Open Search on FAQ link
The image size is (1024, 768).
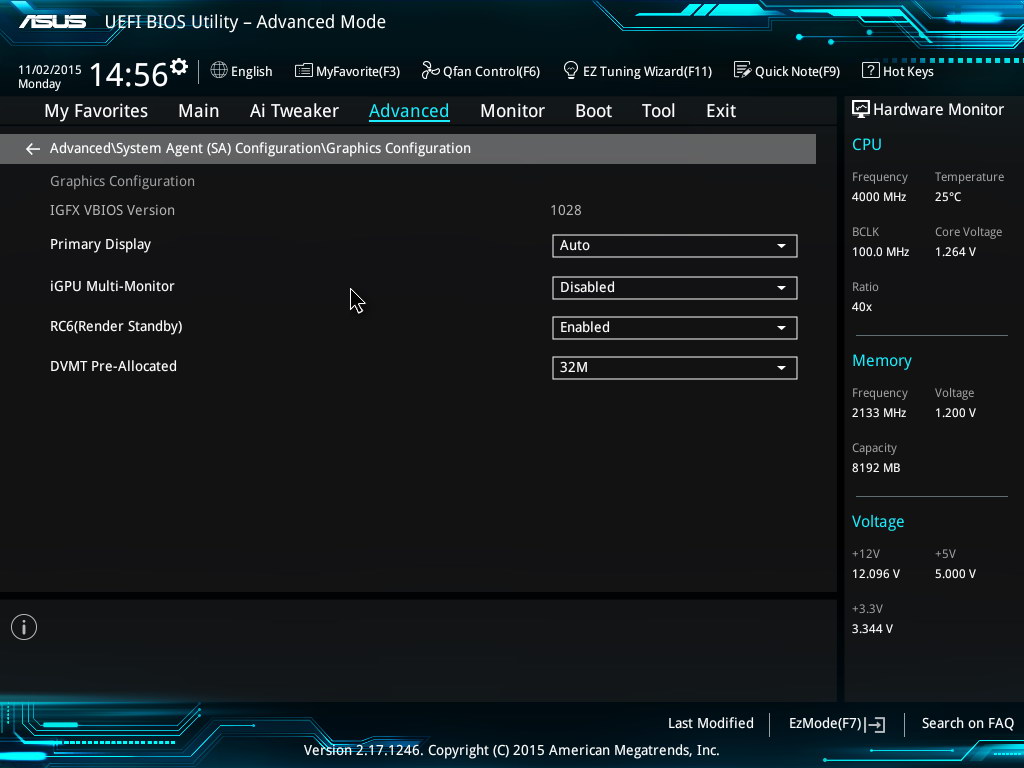tap(968, 724)
